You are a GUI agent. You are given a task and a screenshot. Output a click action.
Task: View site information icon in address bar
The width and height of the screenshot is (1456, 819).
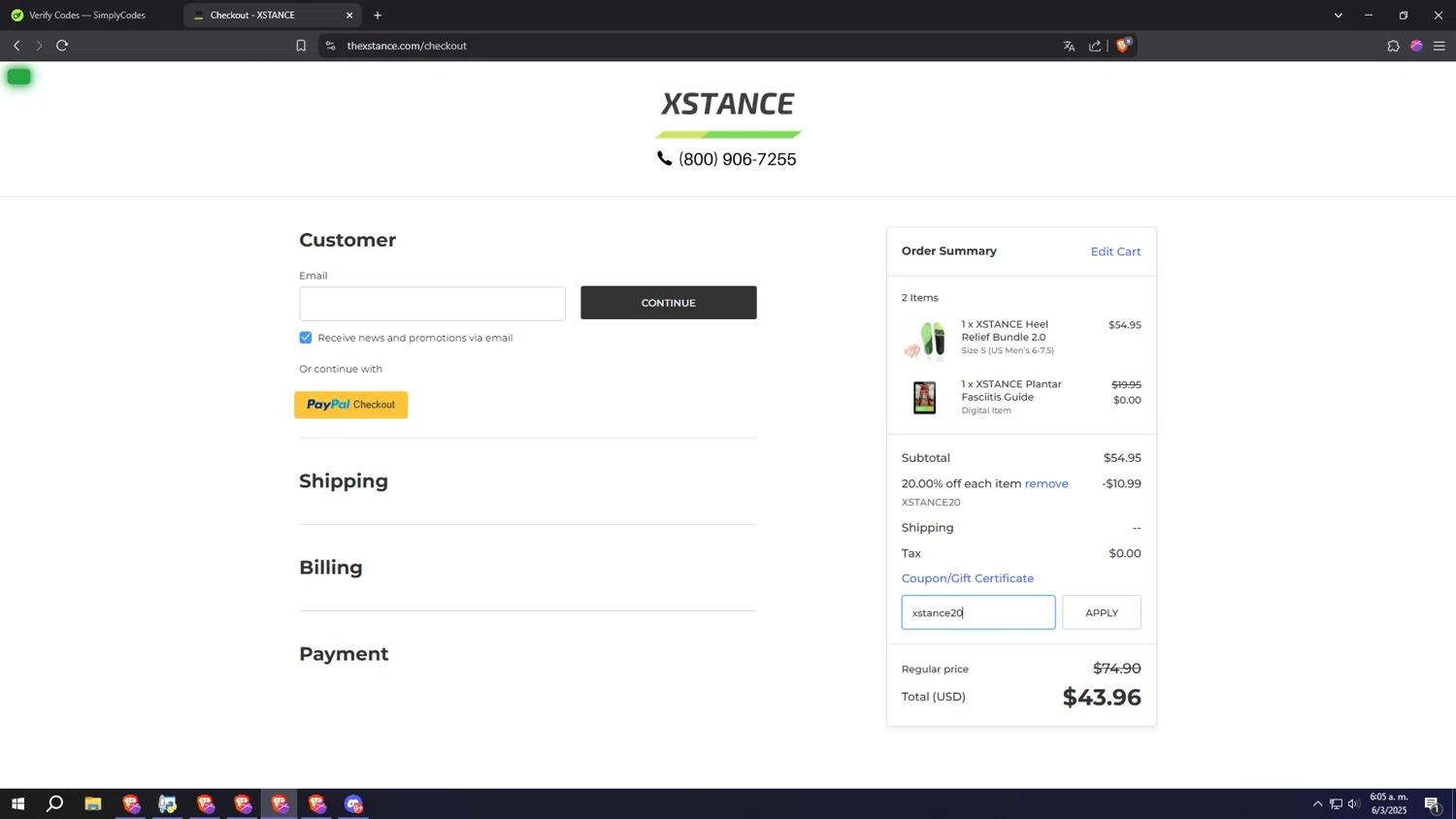(331, 46)
